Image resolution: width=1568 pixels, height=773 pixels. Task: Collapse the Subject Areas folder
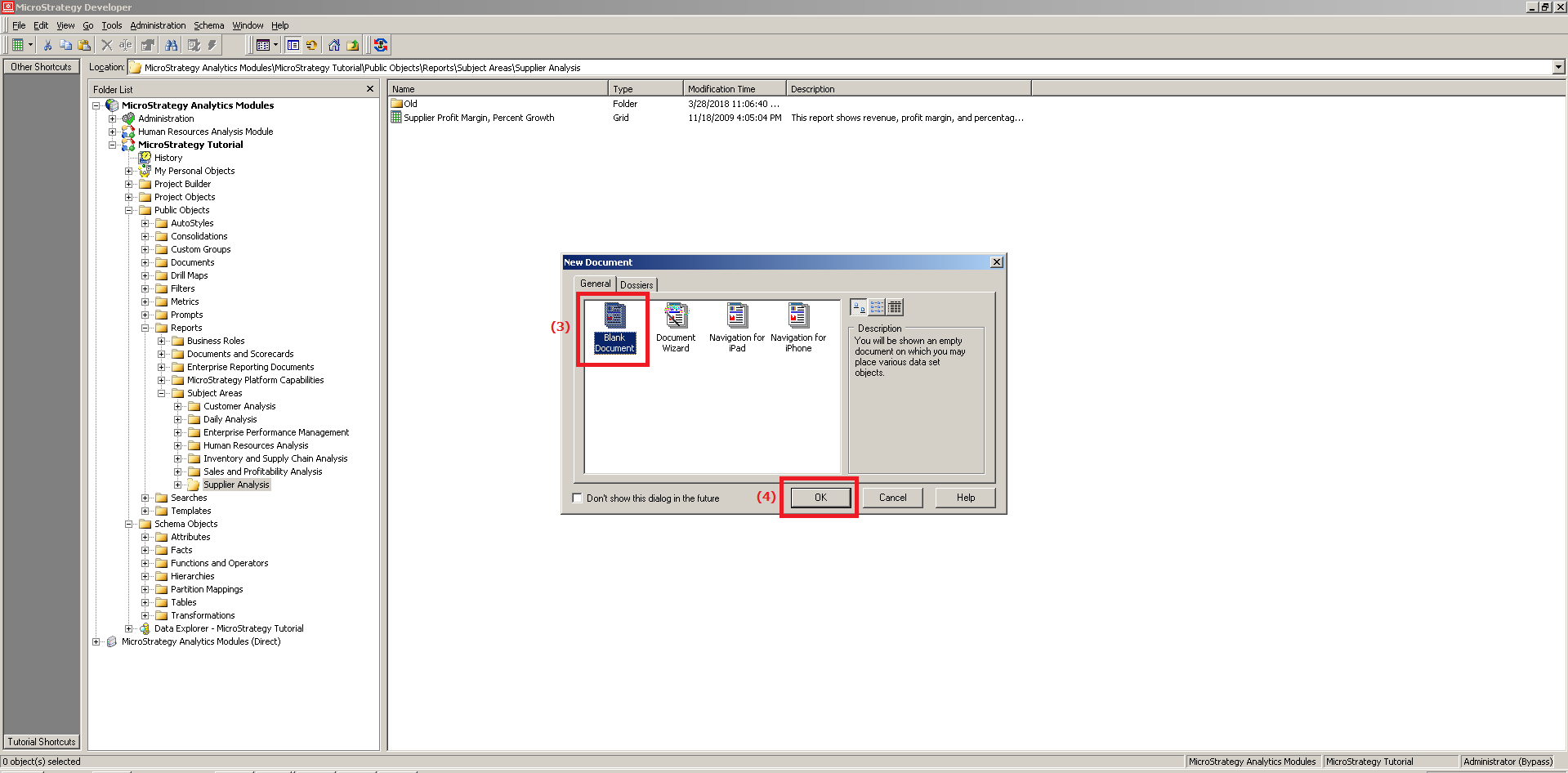pyautogui.click(x=162, y=393)
